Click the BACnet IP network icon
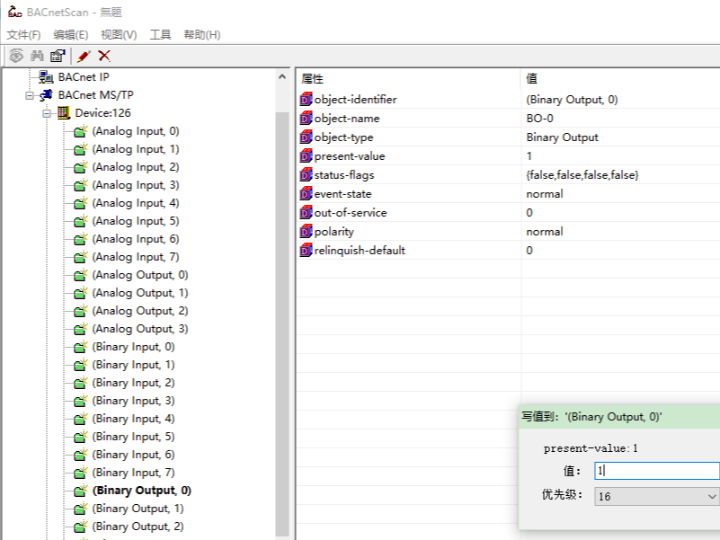This screenshot has height=540, width=720. click(45, 77)
